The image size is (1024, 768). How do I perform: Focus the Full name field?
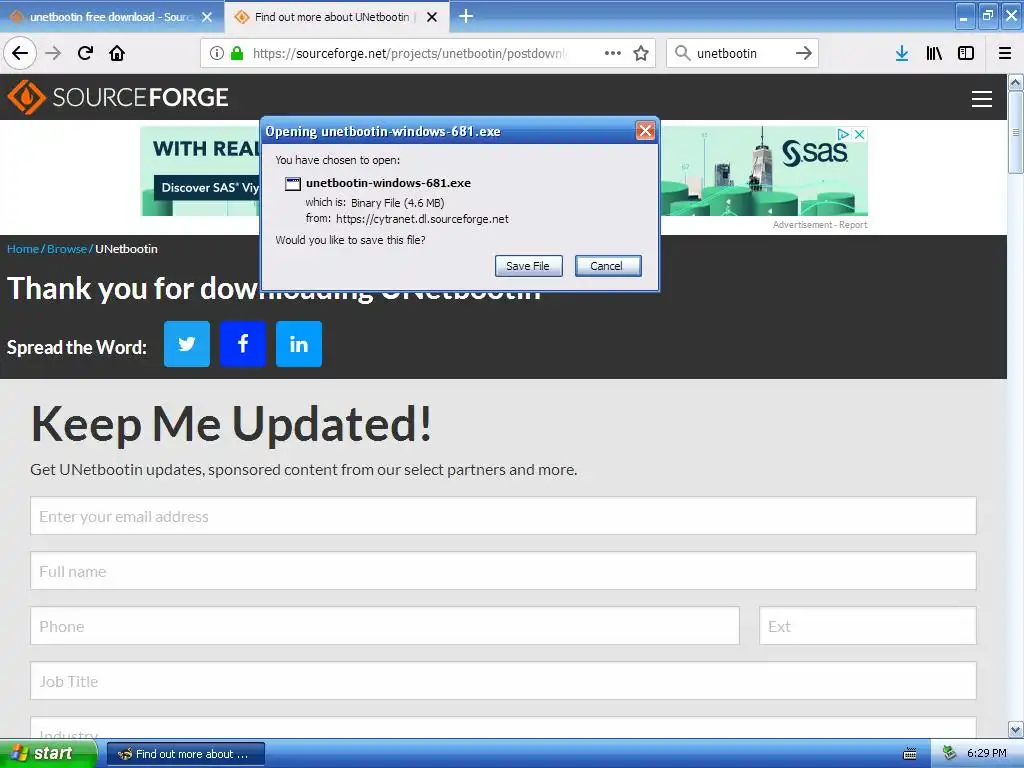coord(503,571)
